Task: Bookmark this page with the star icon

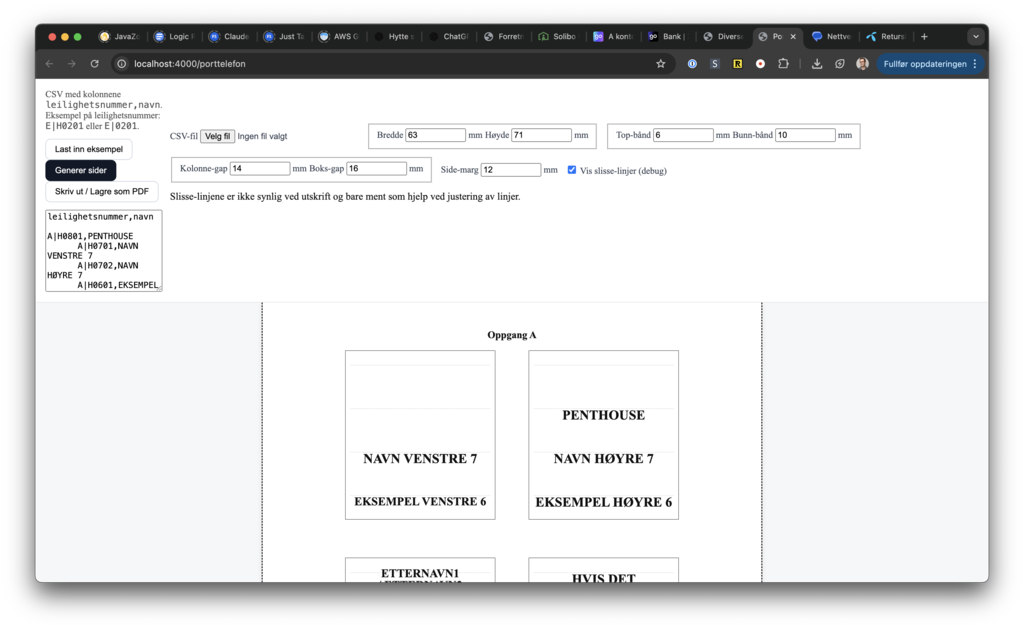Action: (x=660, y=64)
